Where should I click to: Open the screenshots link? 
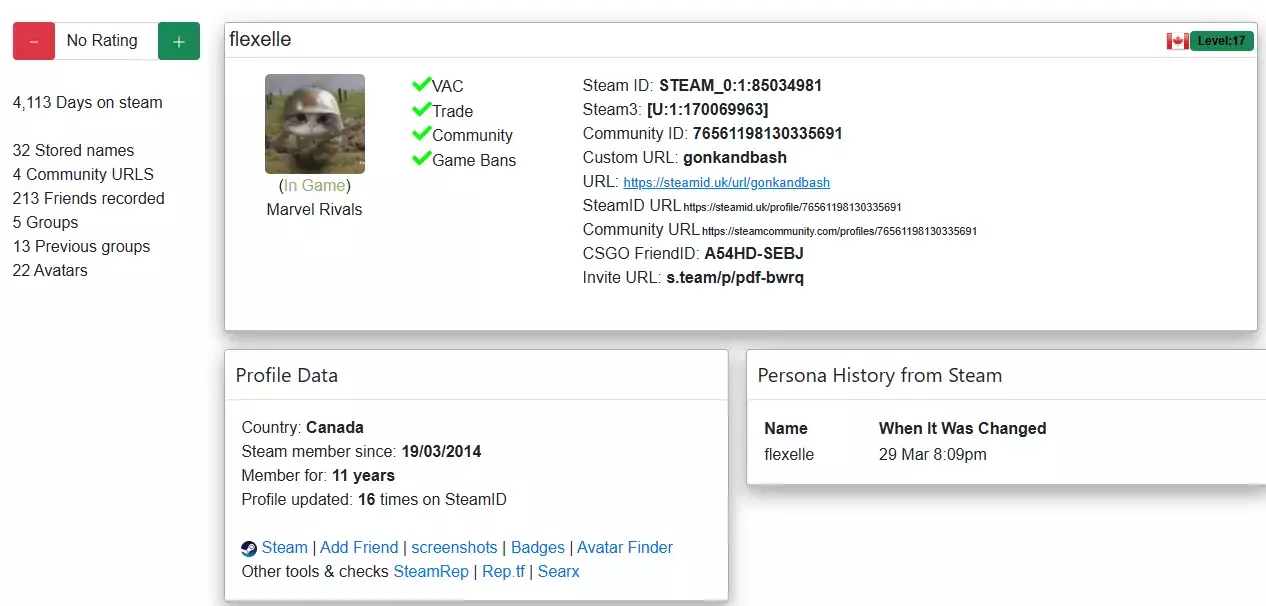pyautogui.click(x=454, y=547)
